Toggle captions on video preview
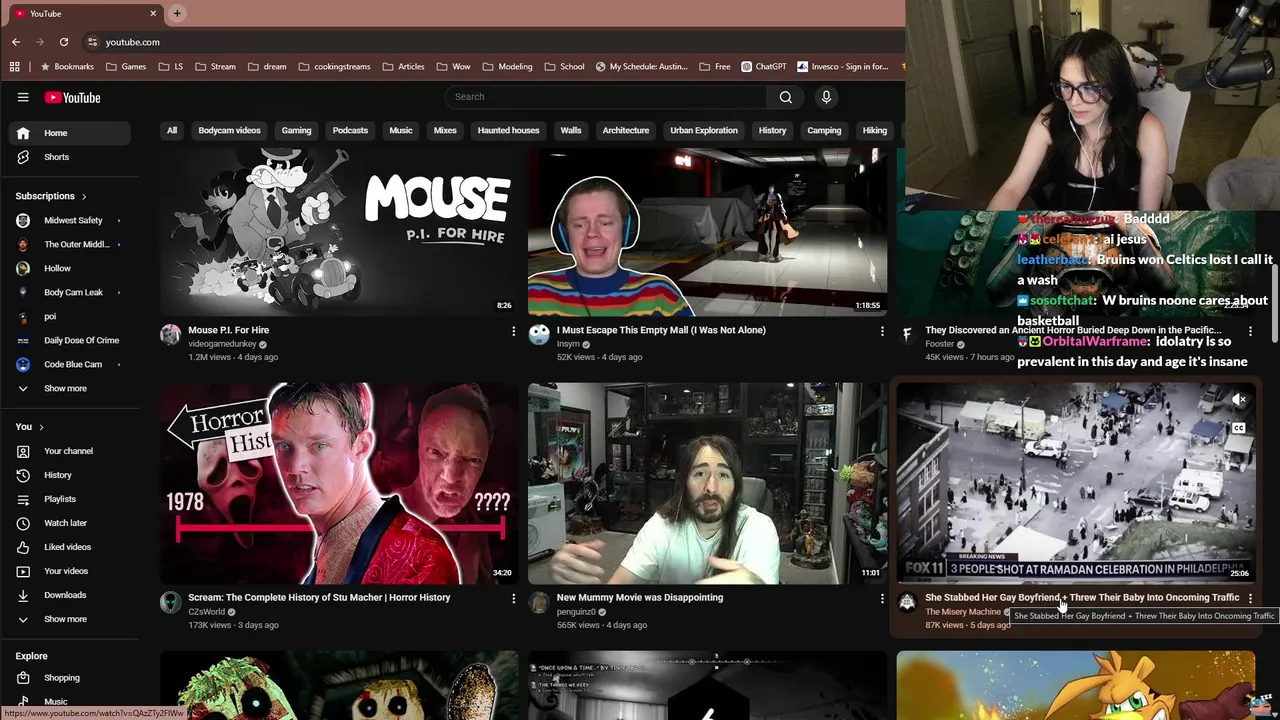This screenshot has height=720, width=1280. pos(1239,428)
